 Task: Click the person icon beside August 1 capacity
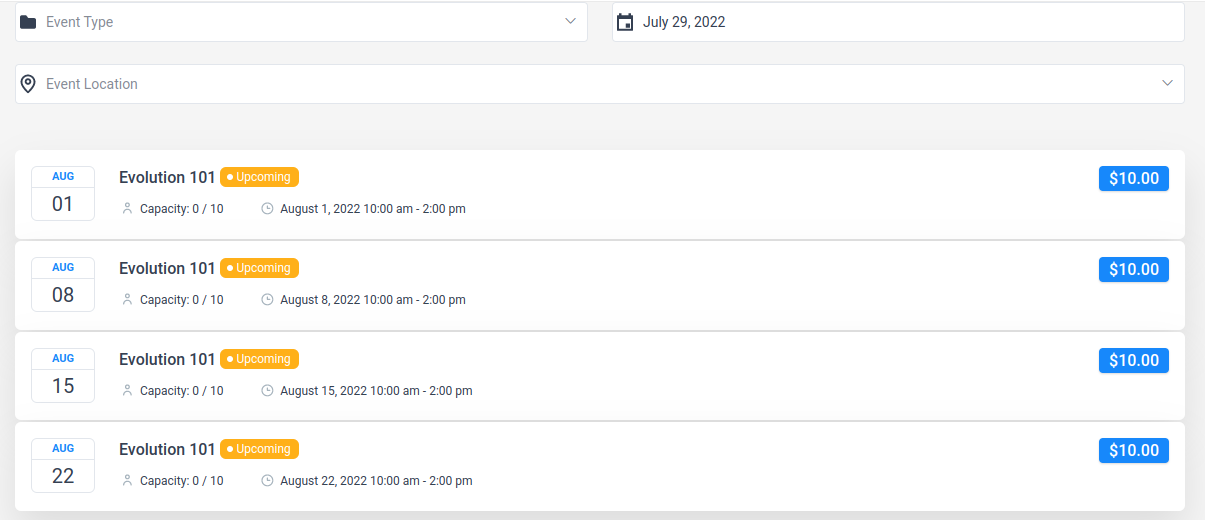pos(127,209)
